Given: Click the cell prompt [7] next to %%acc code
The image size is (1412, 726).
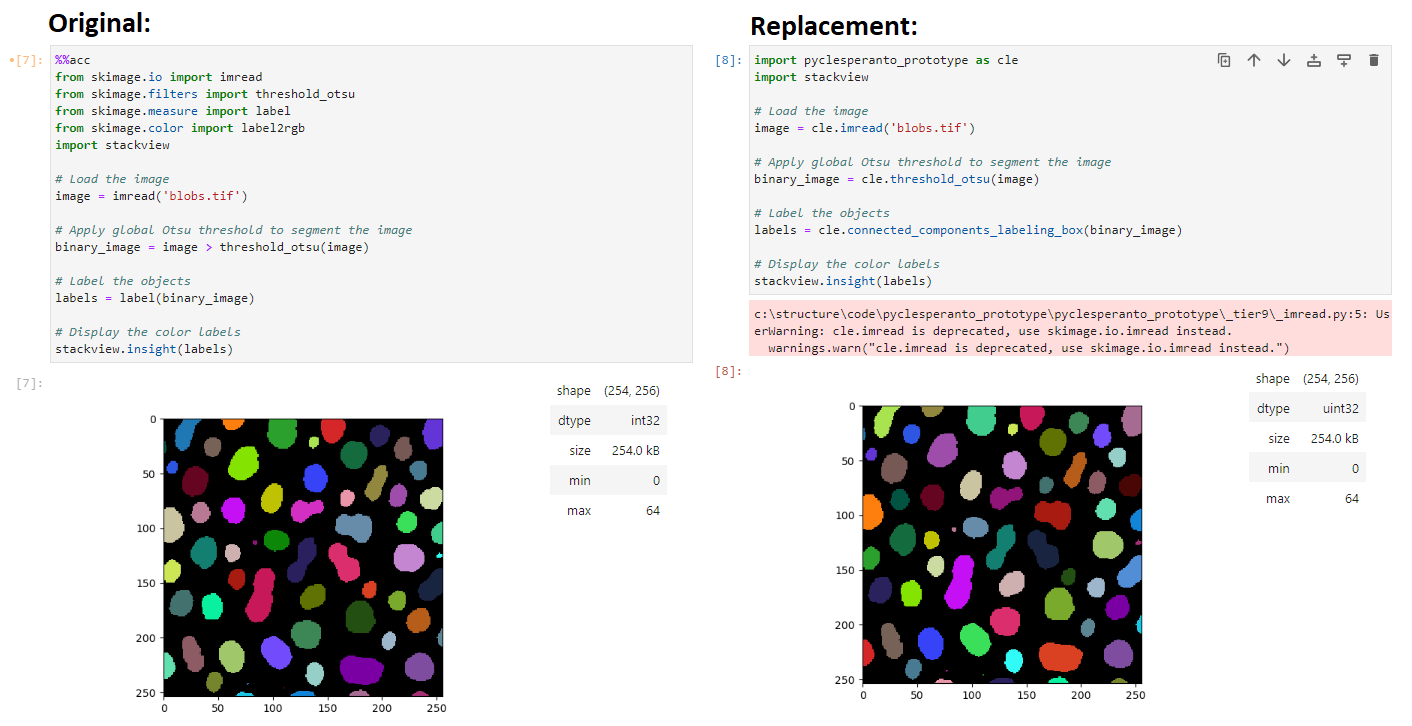Looking at the screenshot, I should [27, 61].
